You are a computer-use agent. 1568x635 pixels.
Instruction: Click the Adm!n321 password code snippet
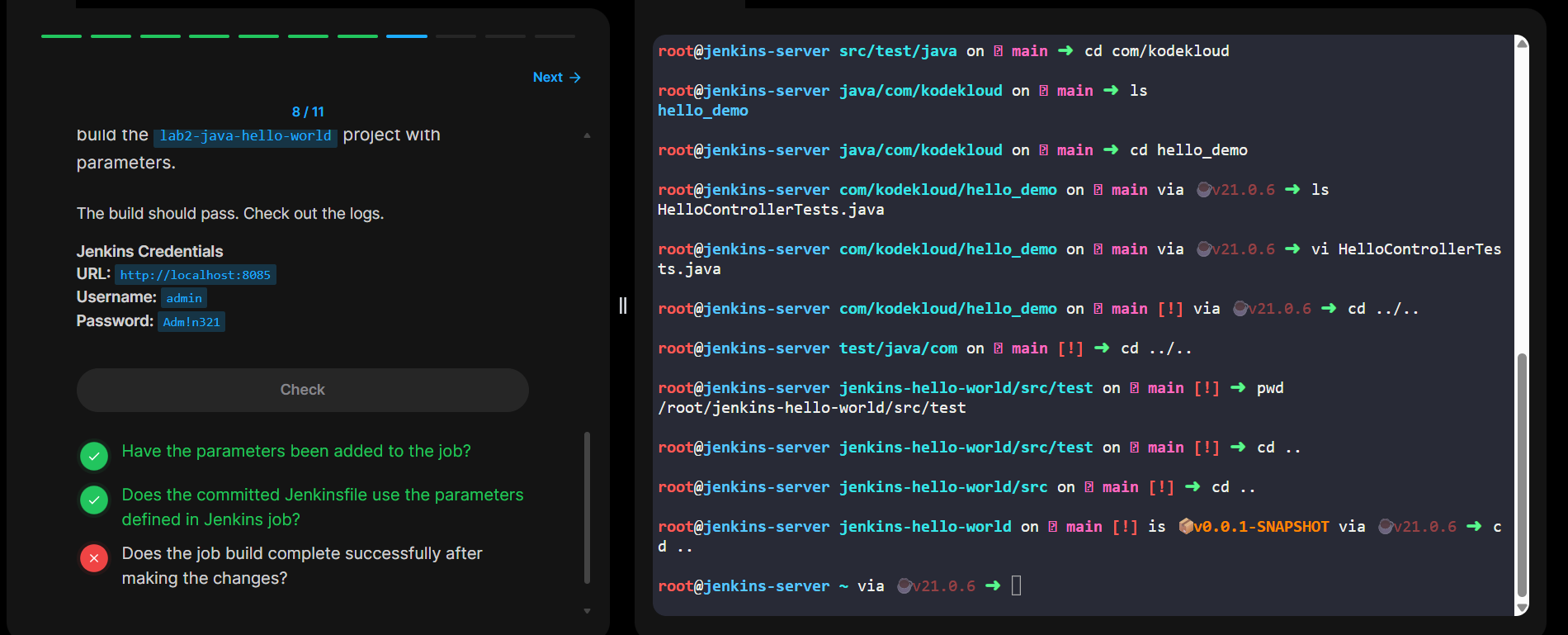coord(191,322)
